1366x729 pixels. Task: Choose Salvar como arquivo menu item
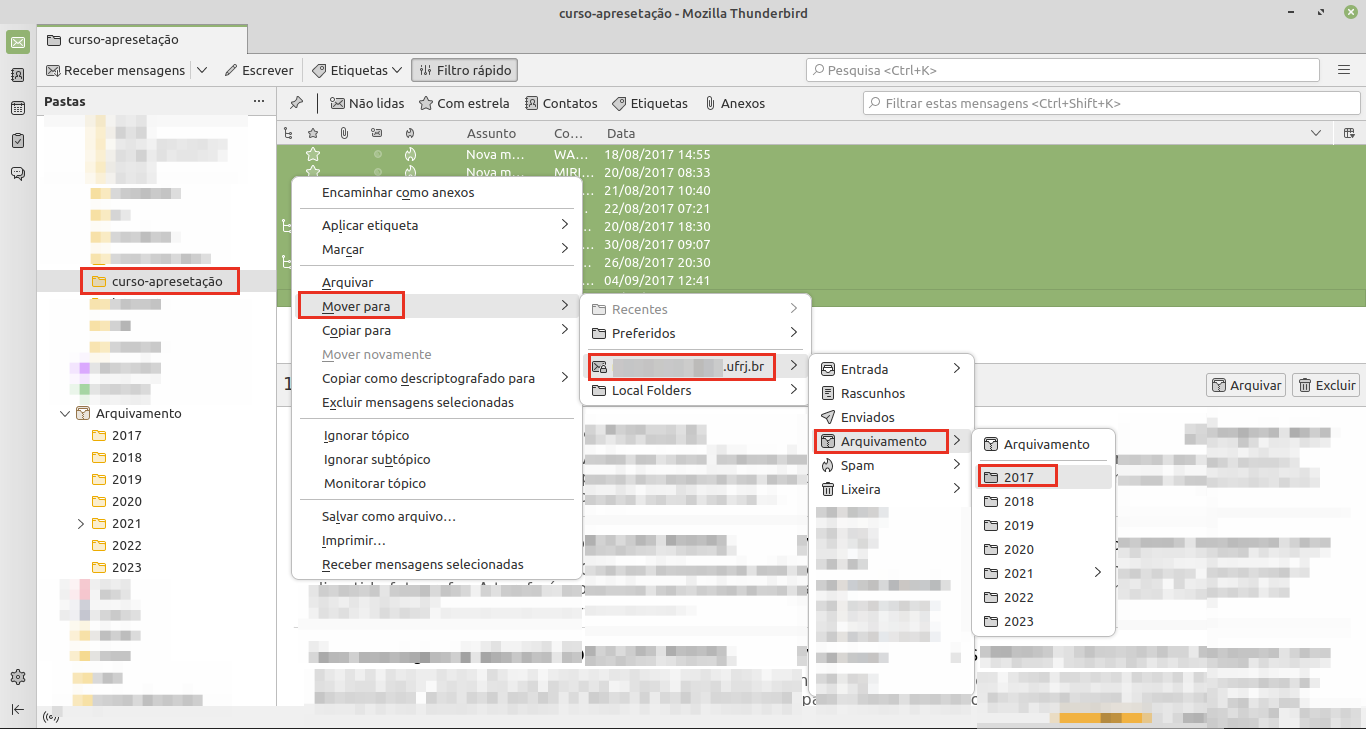click(436, 517)
